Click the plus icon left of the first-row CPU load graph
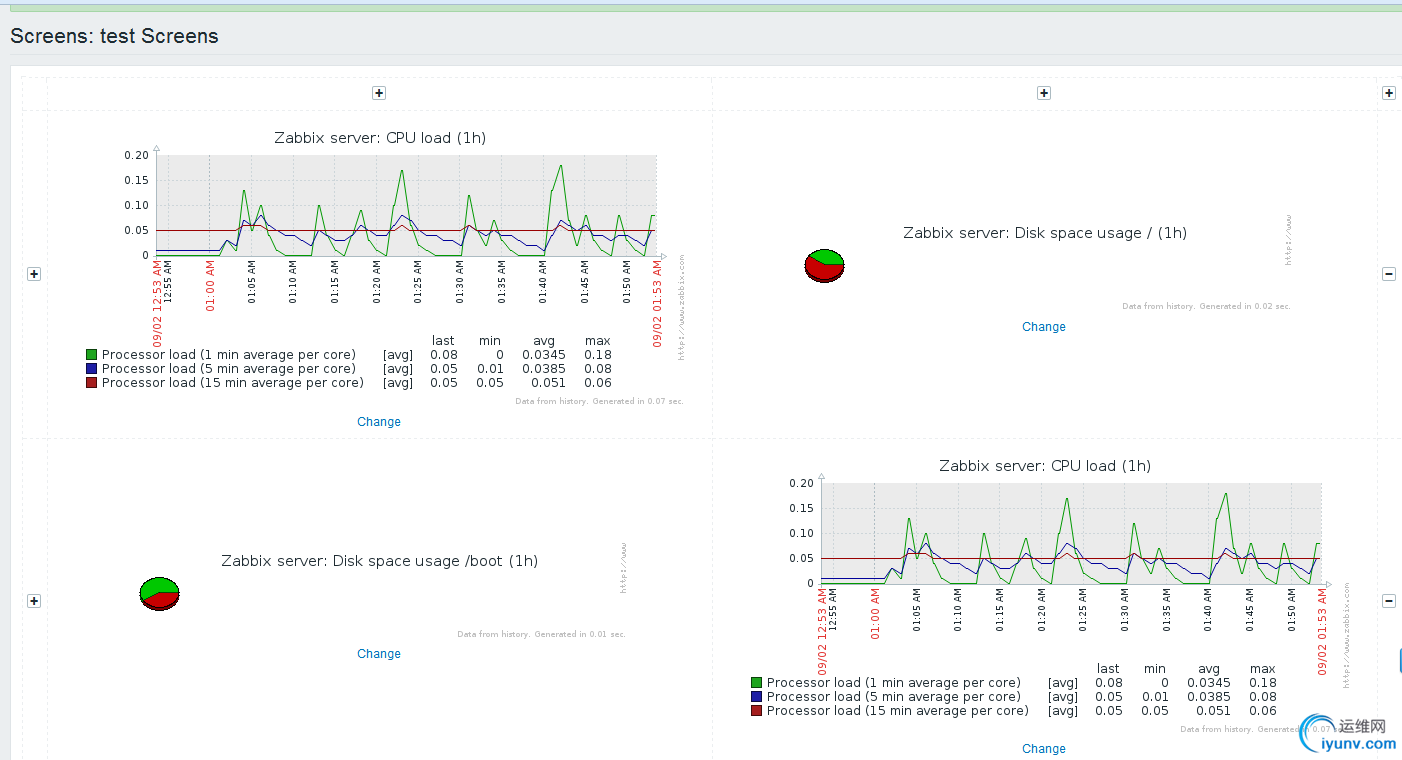Image resolution: width=1402 pixels, height=760 pixels. click(34, 274)
